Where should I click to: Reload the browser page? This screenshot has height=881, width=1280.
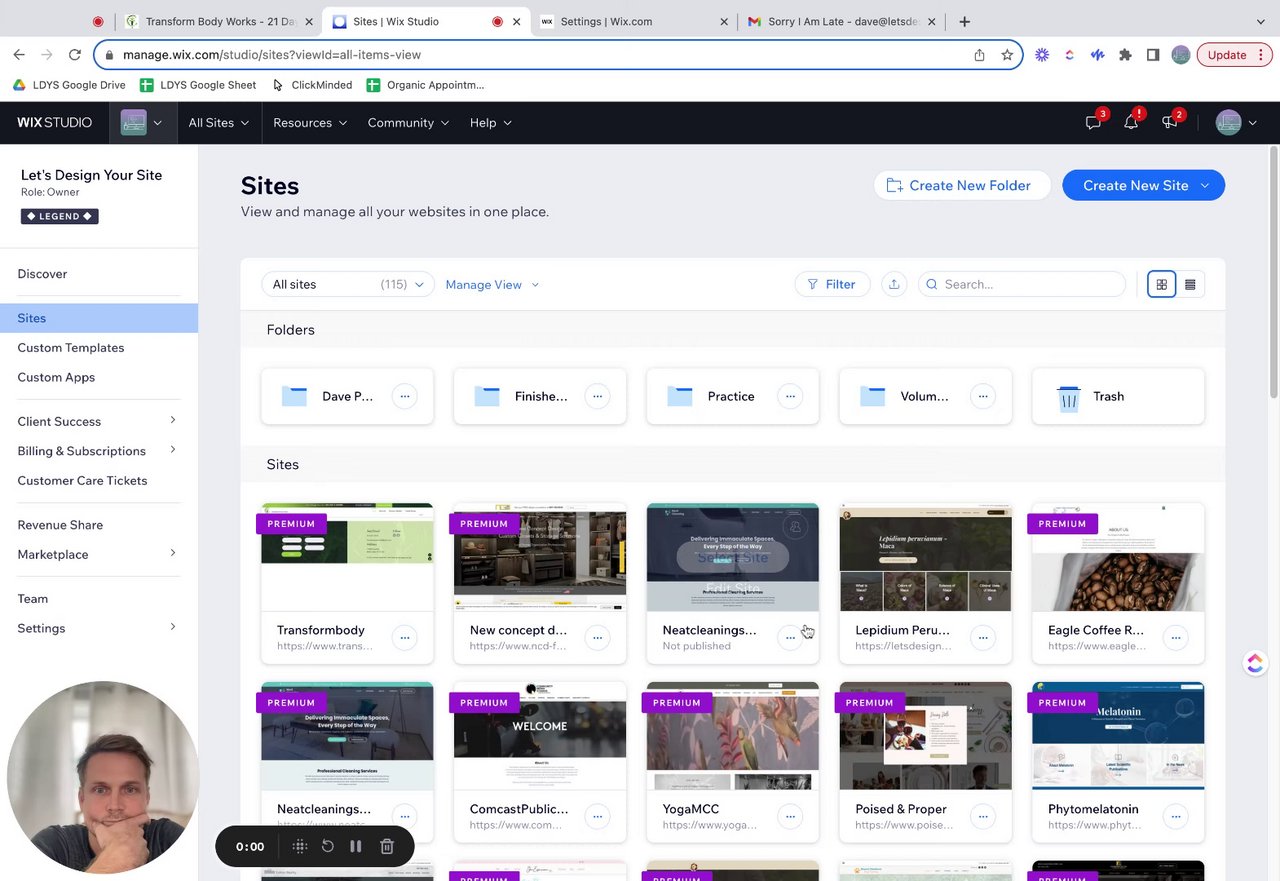[x=75, y=55]
